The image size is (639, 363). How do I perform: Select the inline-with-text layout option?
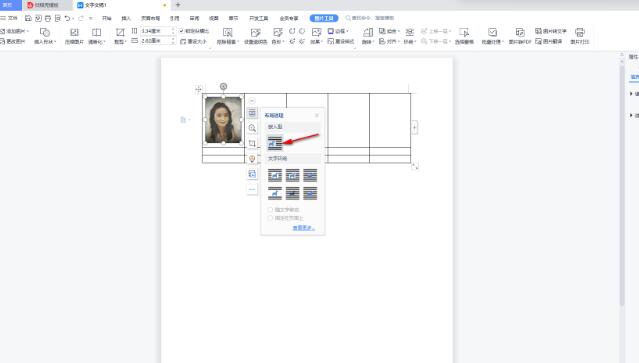(x=275, y=143)
